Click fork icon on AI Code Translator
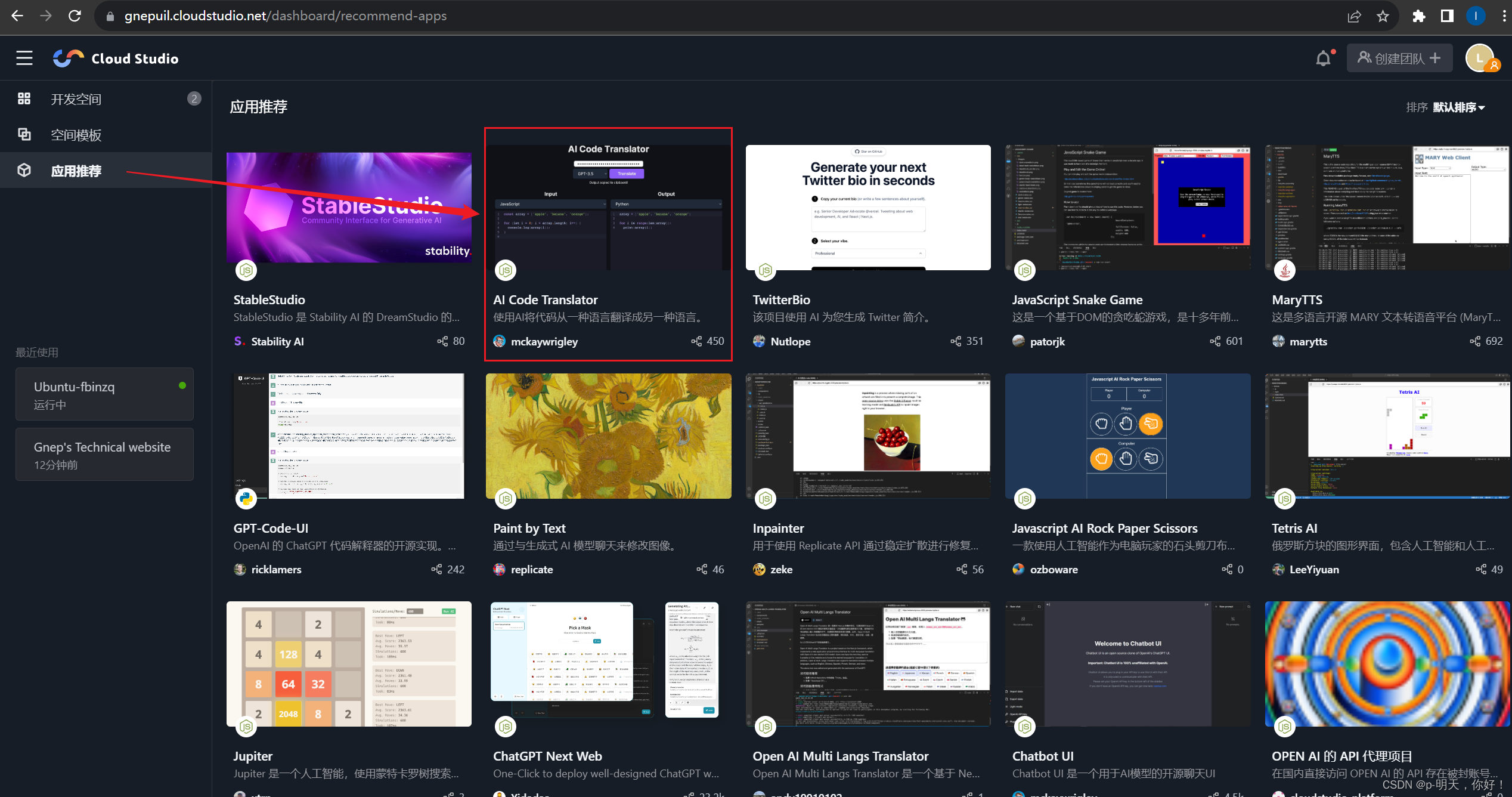Screen dimensions: 1512x797 click(x=696, y=341)
